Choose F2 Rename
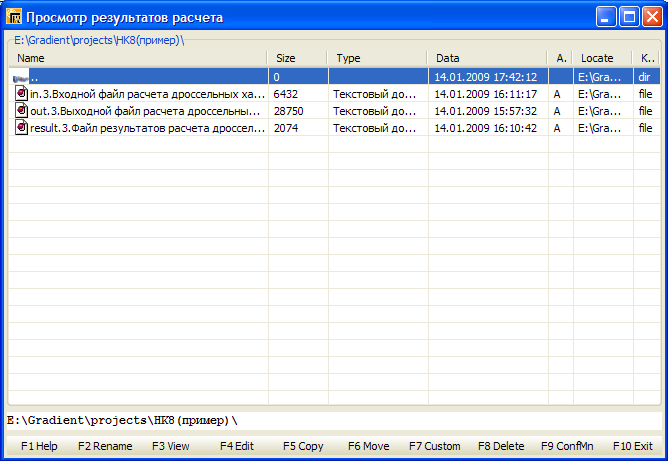Image resolution: width=668 pixels, height=461 pixels. click(x=105, y=446)
